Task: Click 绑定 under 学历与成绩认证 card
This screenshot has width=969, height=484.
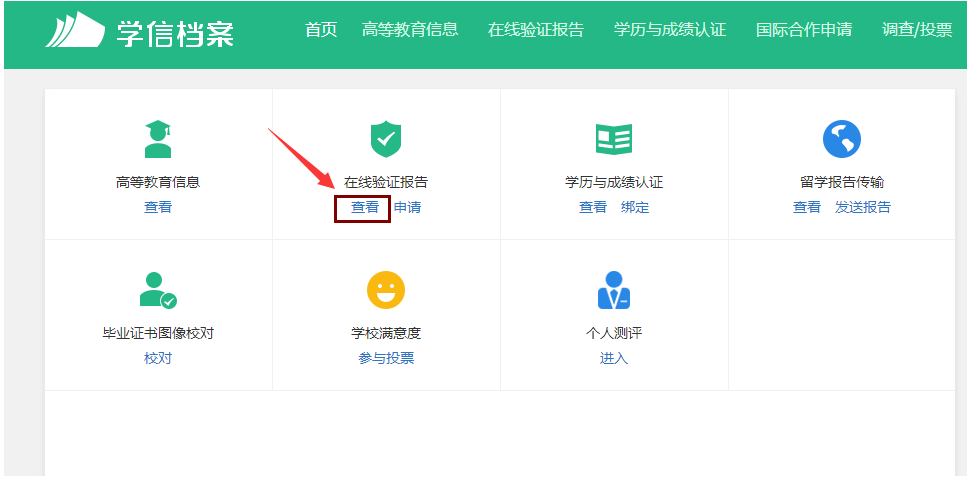Action: pos(635,207)
